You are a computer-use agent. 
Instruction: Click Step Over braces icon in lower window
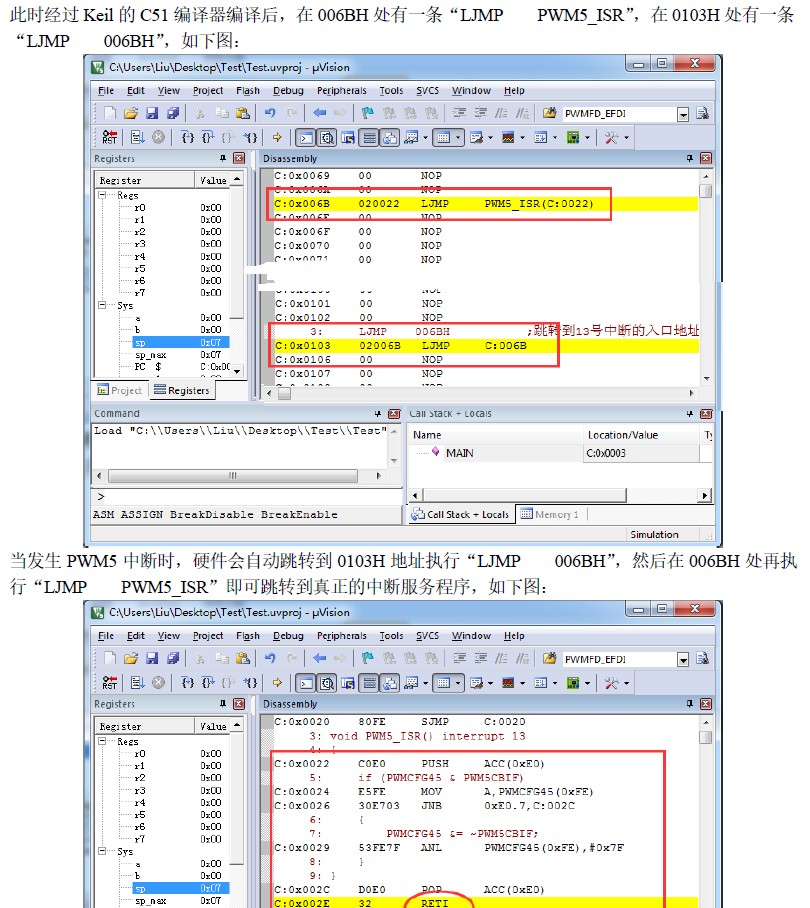[208, 683]
